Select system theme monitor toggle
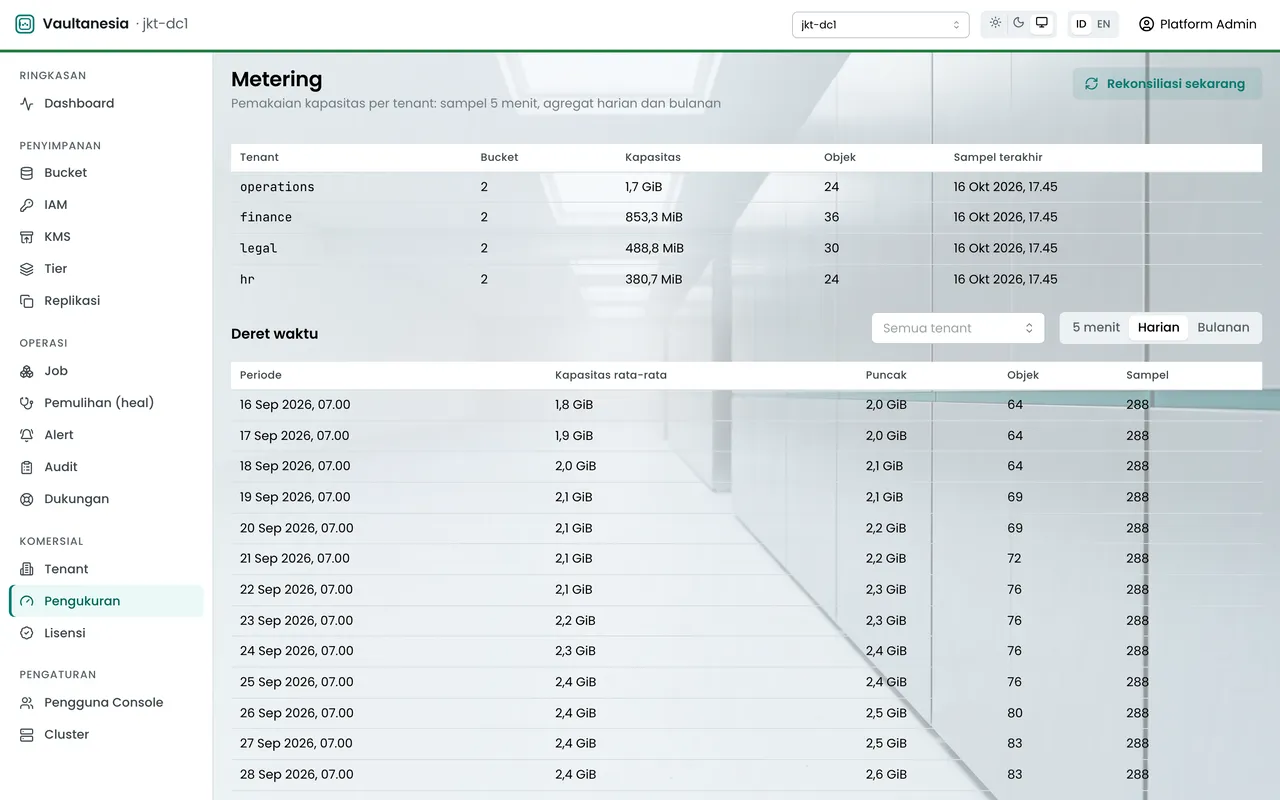The width and height of the screenshot is (1280, 800). (1042, 23)
